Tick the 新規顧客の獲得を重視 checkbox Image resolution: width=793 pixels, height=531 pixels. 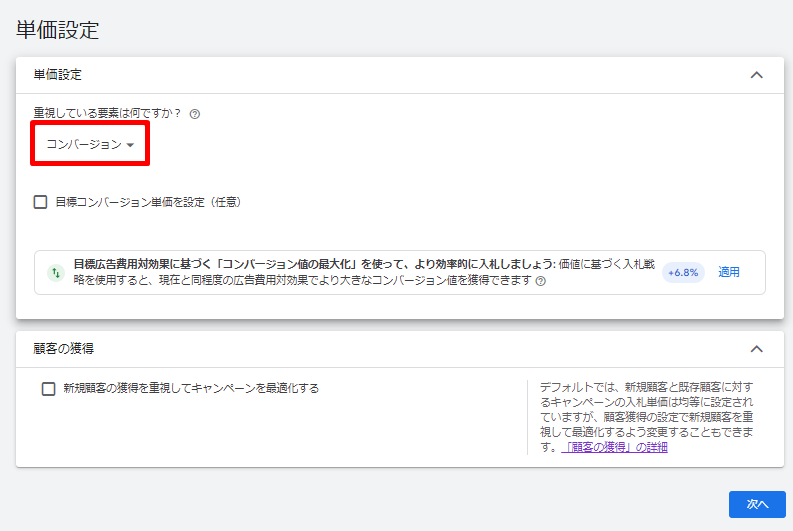click(x=48, y=389)
